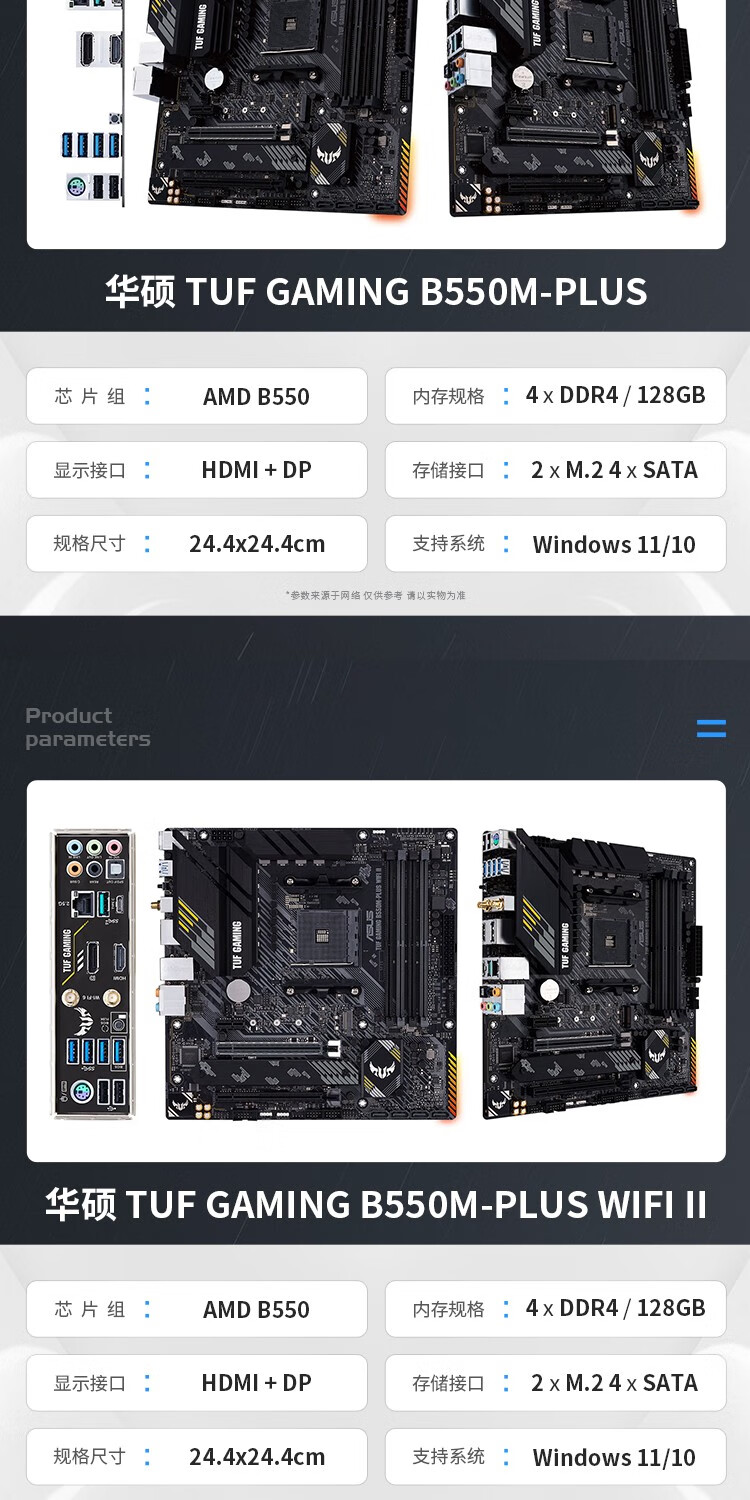Click the first 芯片组 AMD B550 spec box
Viewport: 750px width, 1500px height.
(197, 396)
